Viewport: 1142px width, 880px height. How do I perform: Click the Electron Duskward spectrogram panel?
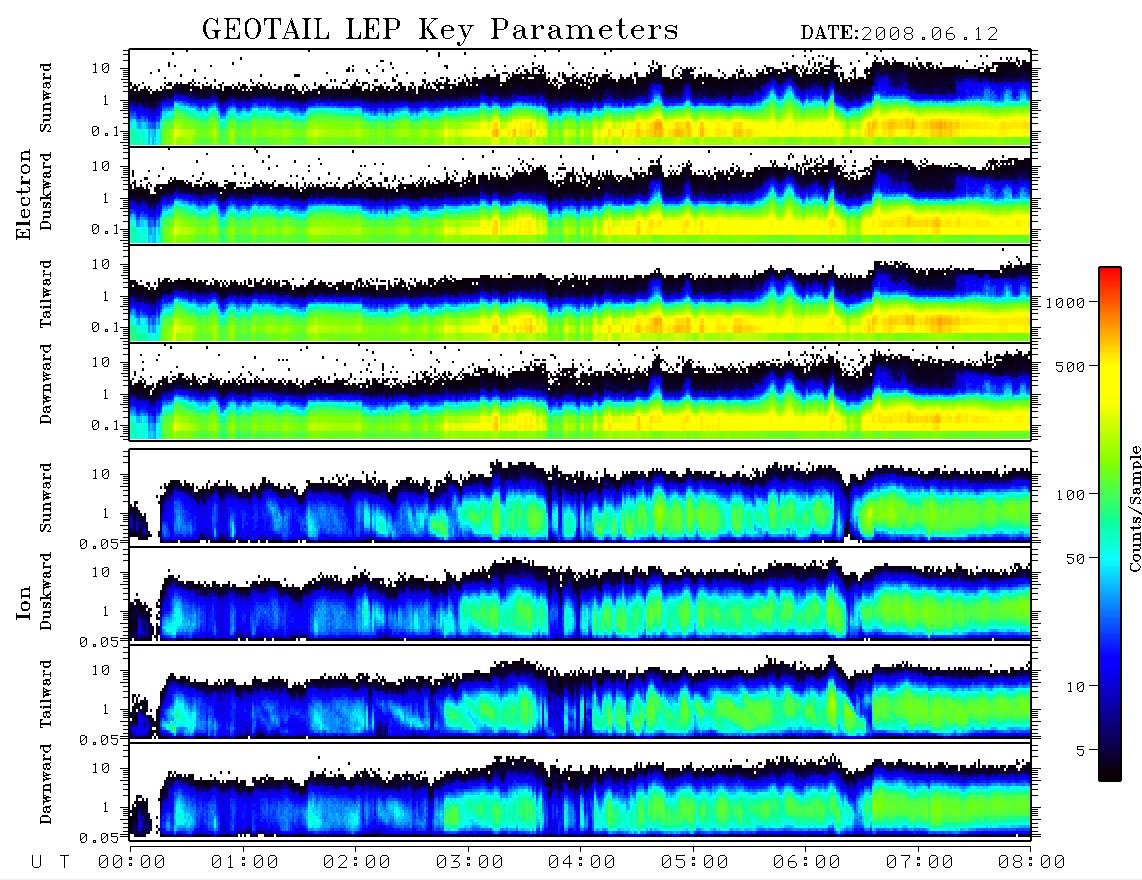[x=580, y=195]
